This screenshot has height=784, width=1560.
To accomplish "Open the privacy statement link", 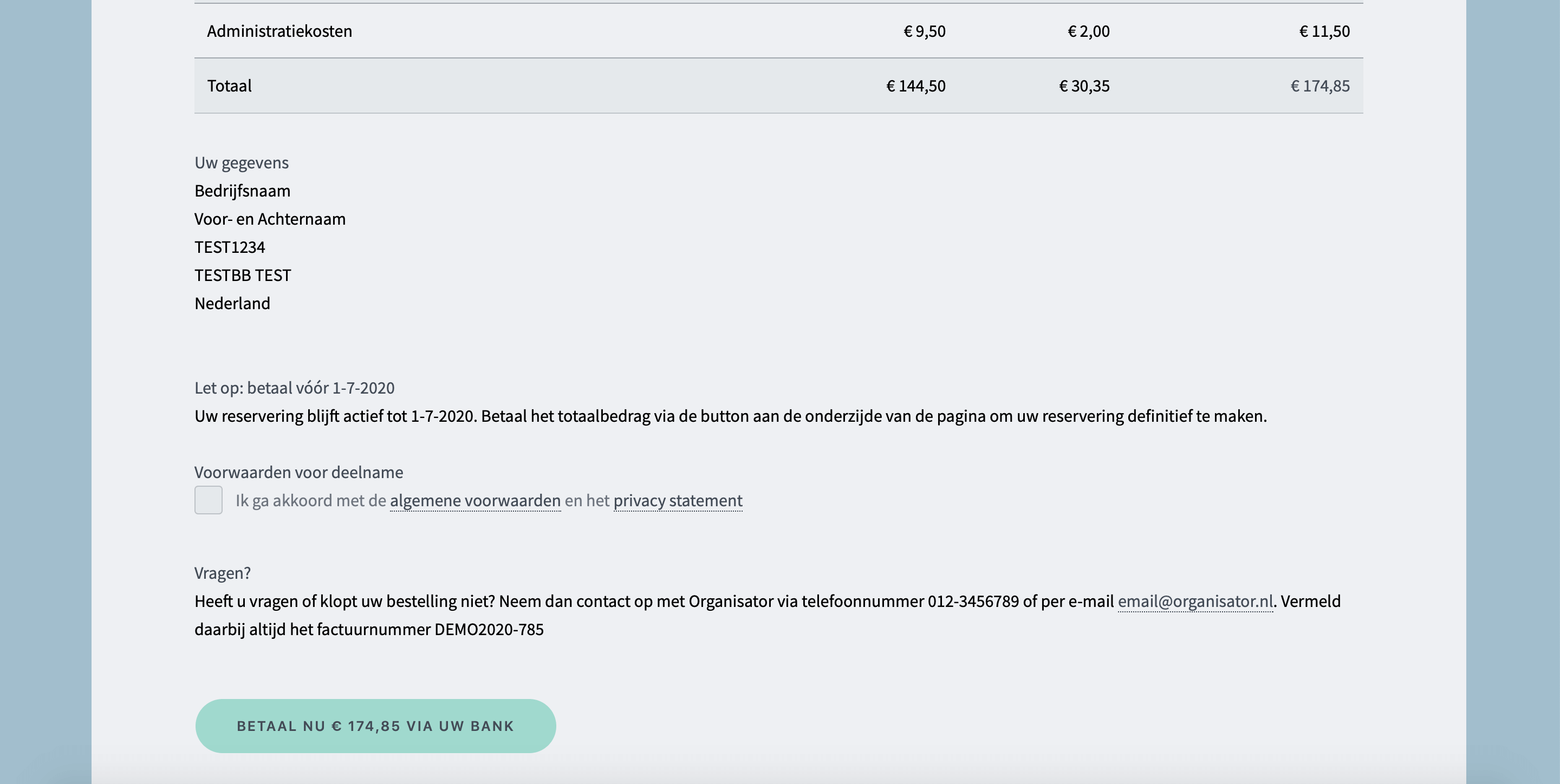I will 678,501.
